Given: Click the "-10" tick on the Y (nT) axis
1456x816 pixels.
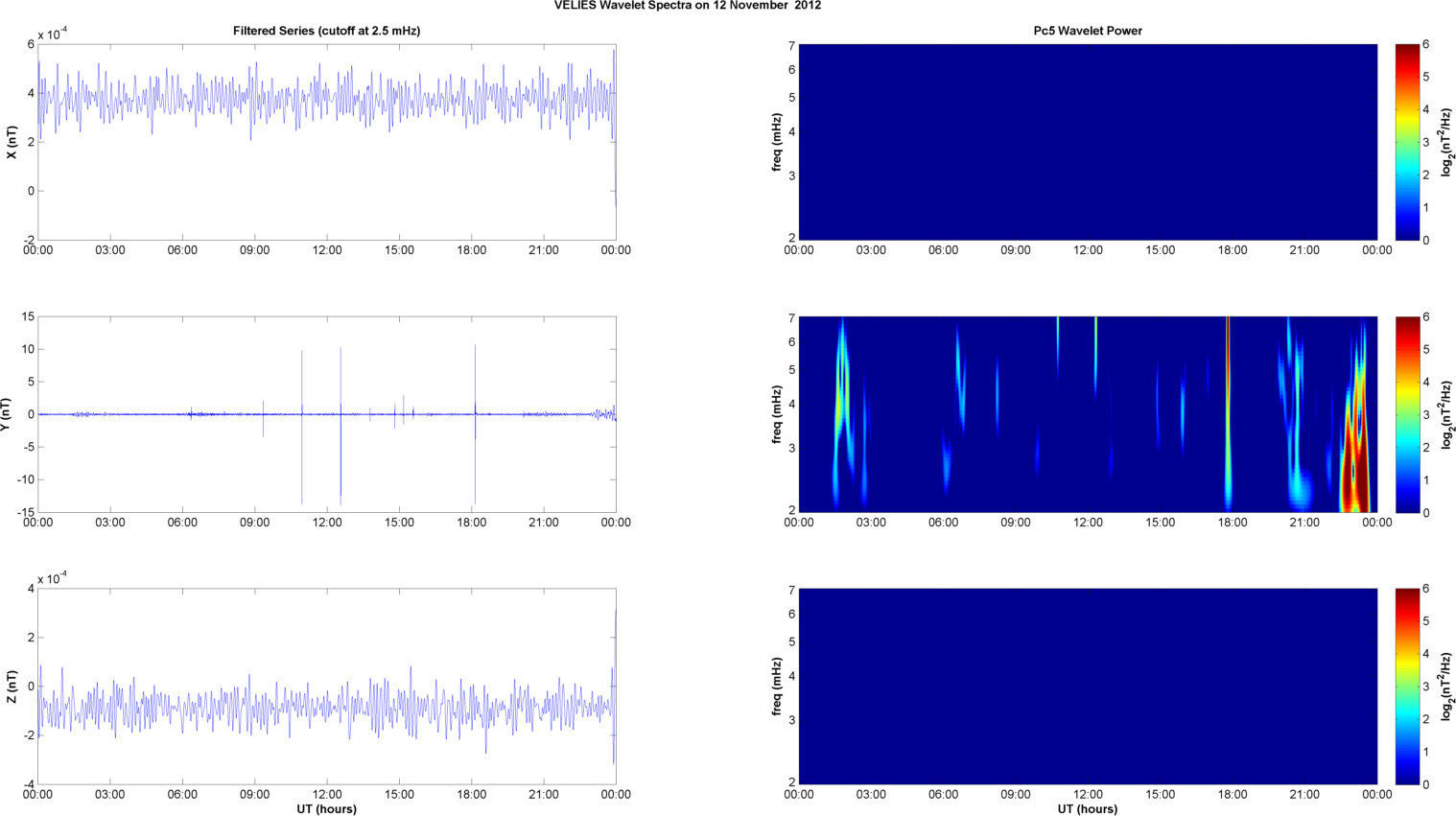Looking at the screenshot, I should tap(26, 479).
